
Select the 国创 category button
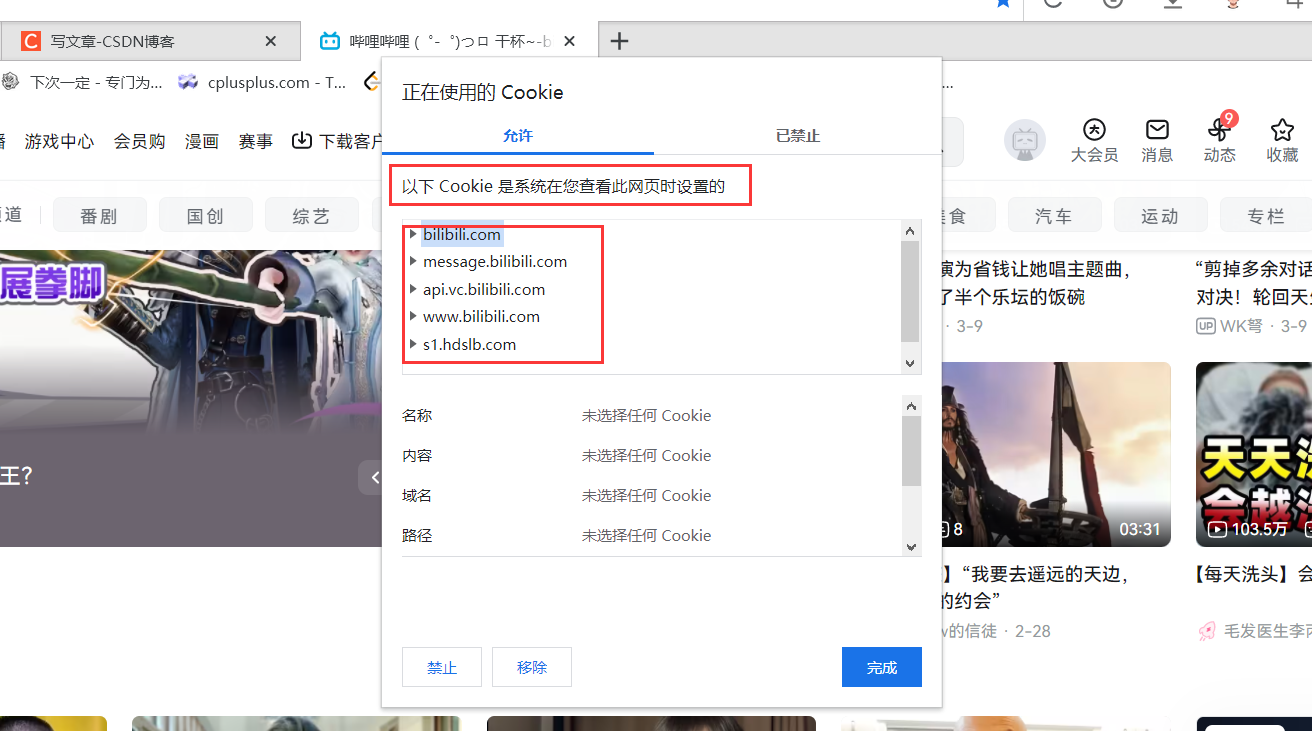point(206,215)
